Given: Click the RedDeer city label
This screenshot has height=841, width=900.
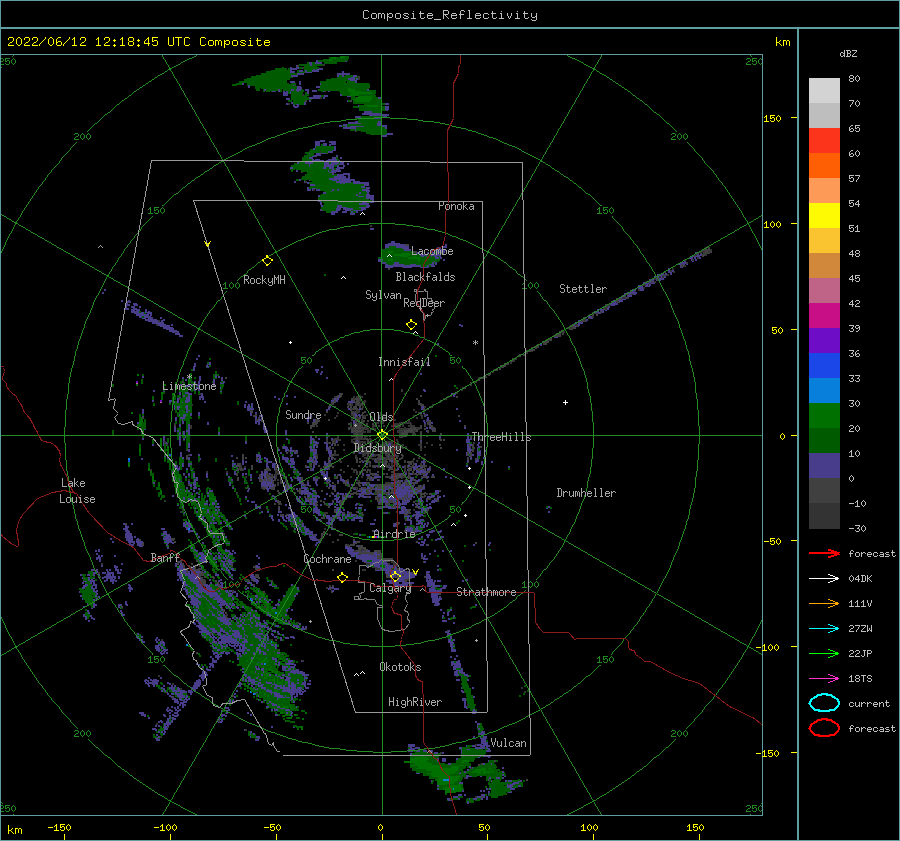Looking at the screenshot, I should click(x=424, y=303).
